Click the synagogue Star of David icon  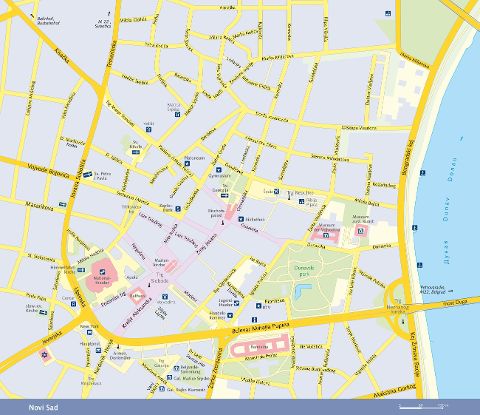[x=44, y=355]
